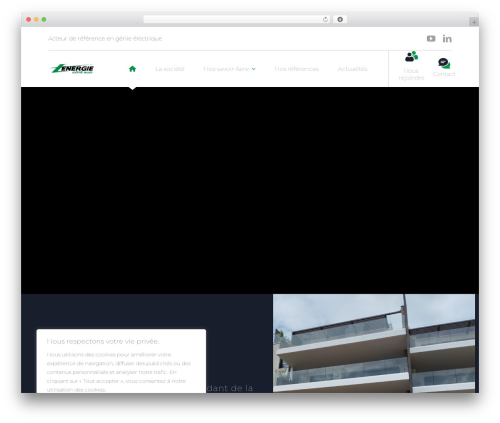Screen dimensions: 500x423
Task: Open the Contact link
Action: [444, 74]
